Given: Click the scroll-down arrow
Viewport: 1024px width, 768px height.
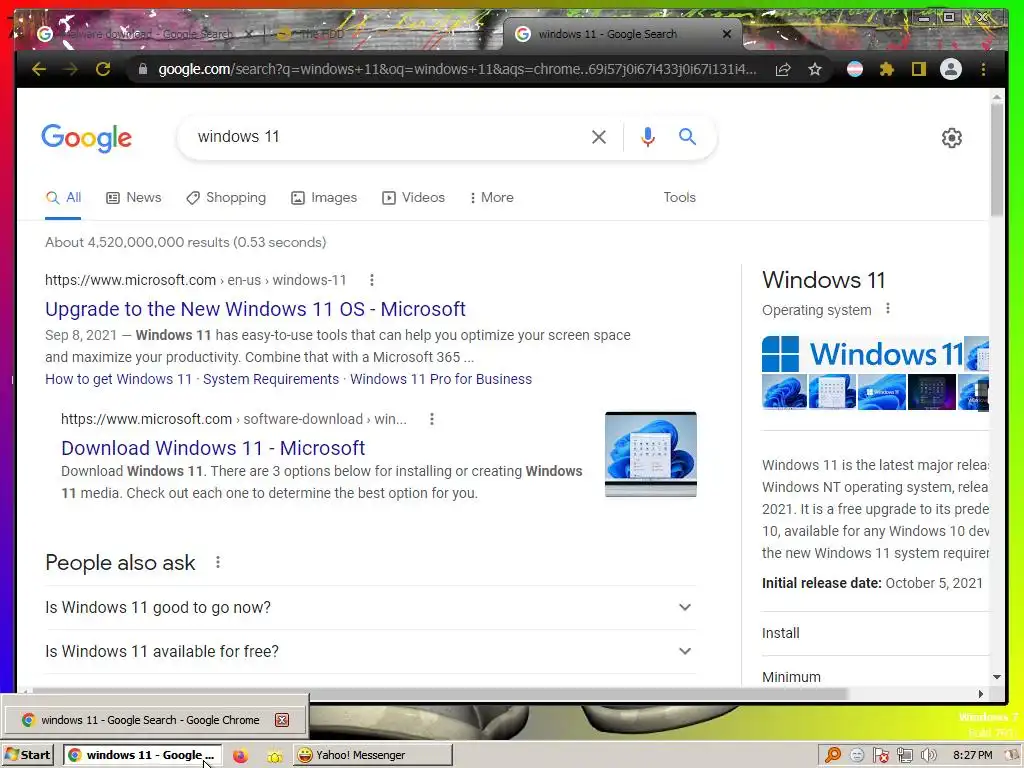Looking at the screenshot, I should click(x=997, y=677).
